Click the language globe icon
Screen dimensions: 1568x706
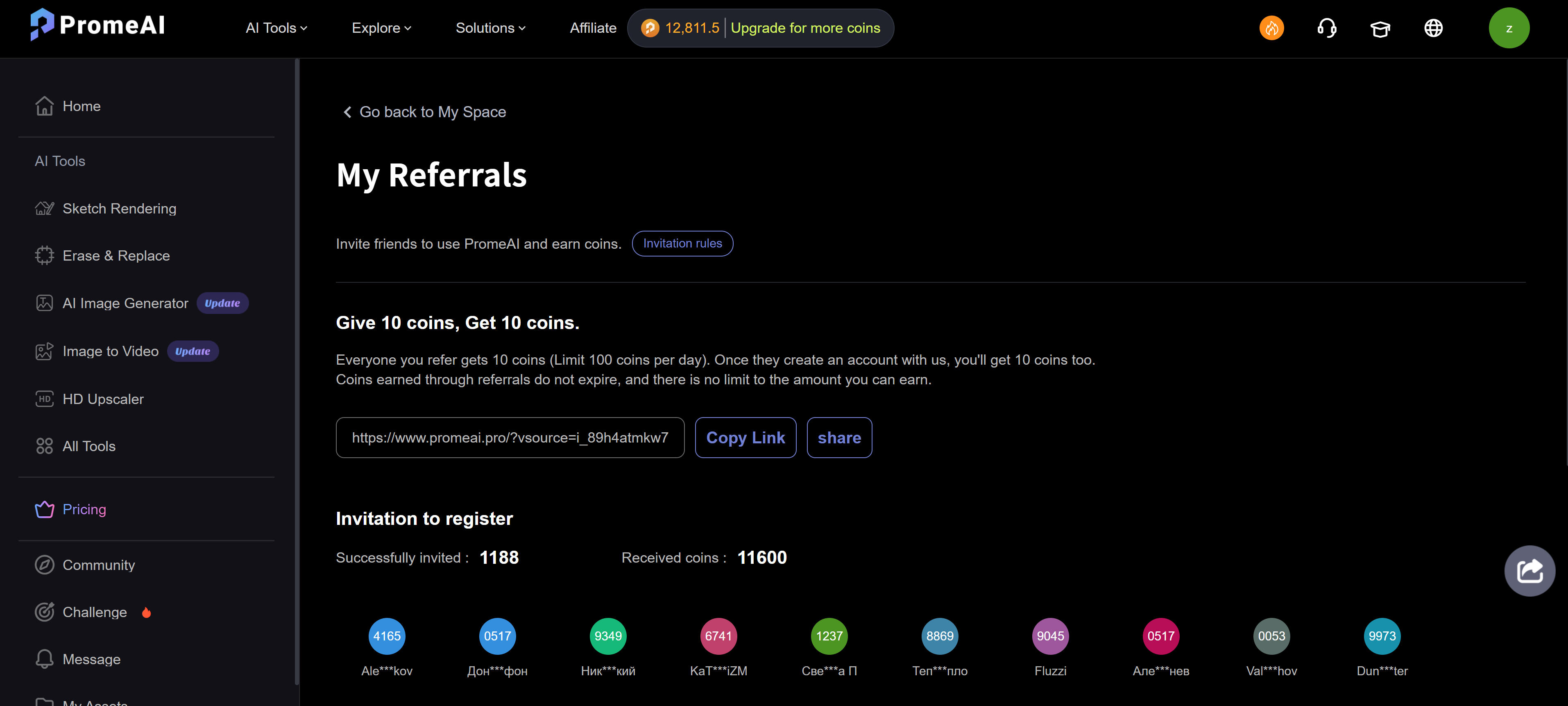click(1433, 28)
